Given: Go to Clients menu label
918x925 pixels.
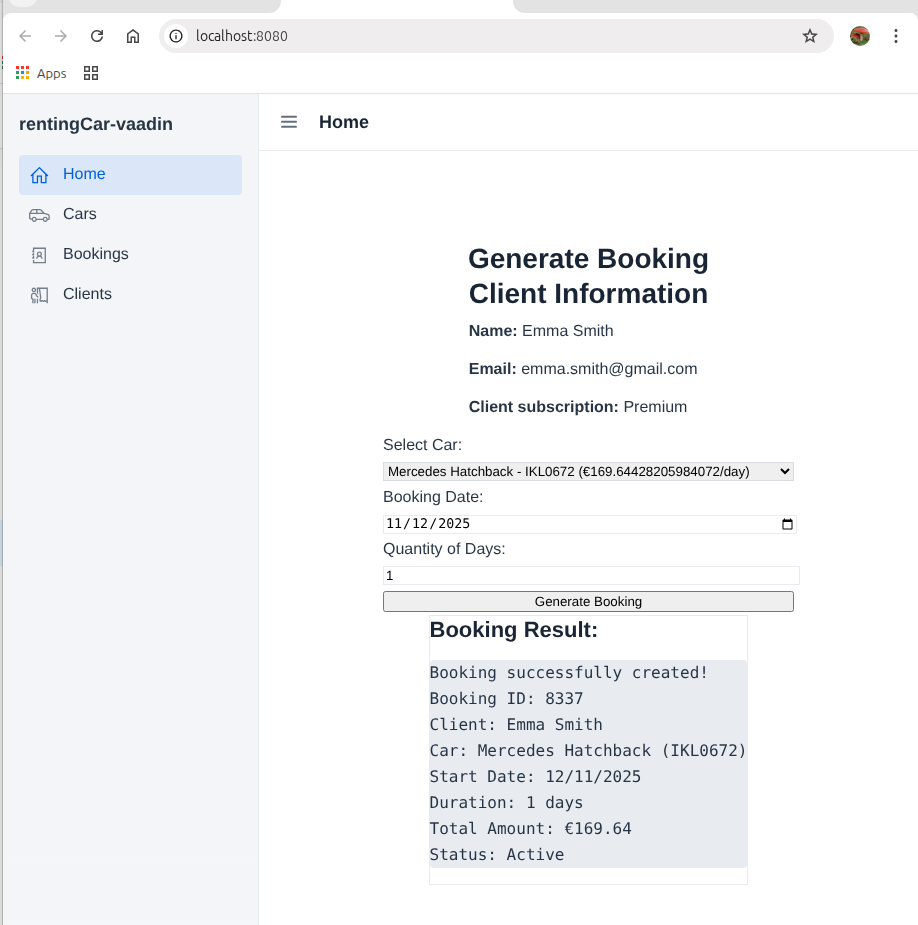Looking at the screenshot, I should click(x=87, y=294).
